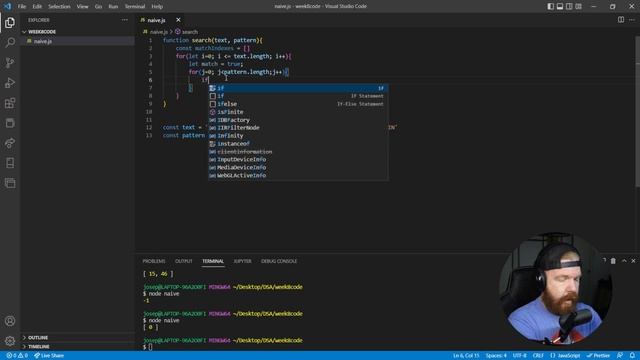640x360 pixels.
Task: Switch to the Output panel tab
Action: (x=184, y=261)
